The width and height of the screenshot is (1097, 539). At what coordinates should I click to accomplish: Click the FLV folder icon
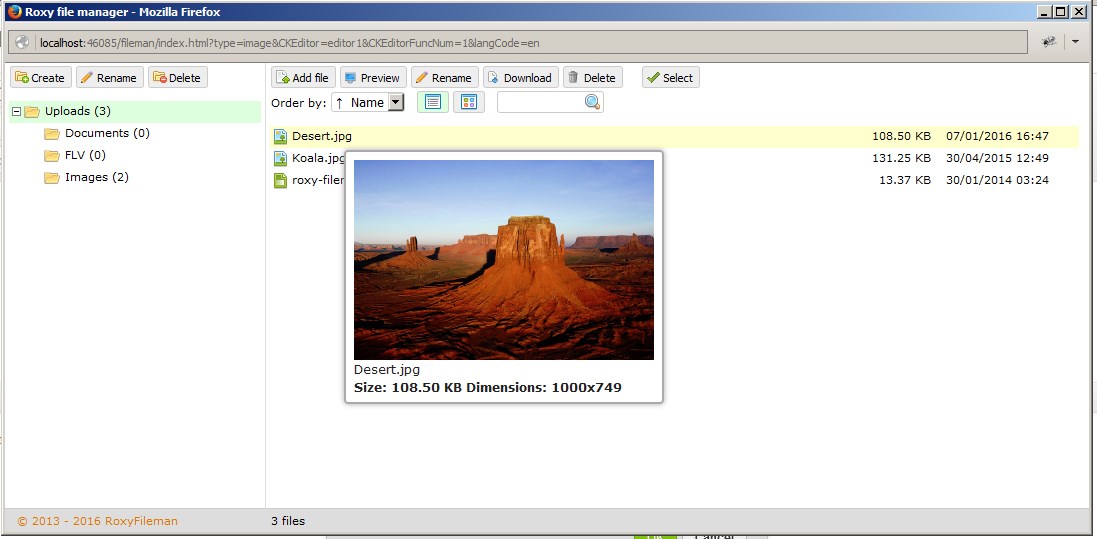point(52,155)
